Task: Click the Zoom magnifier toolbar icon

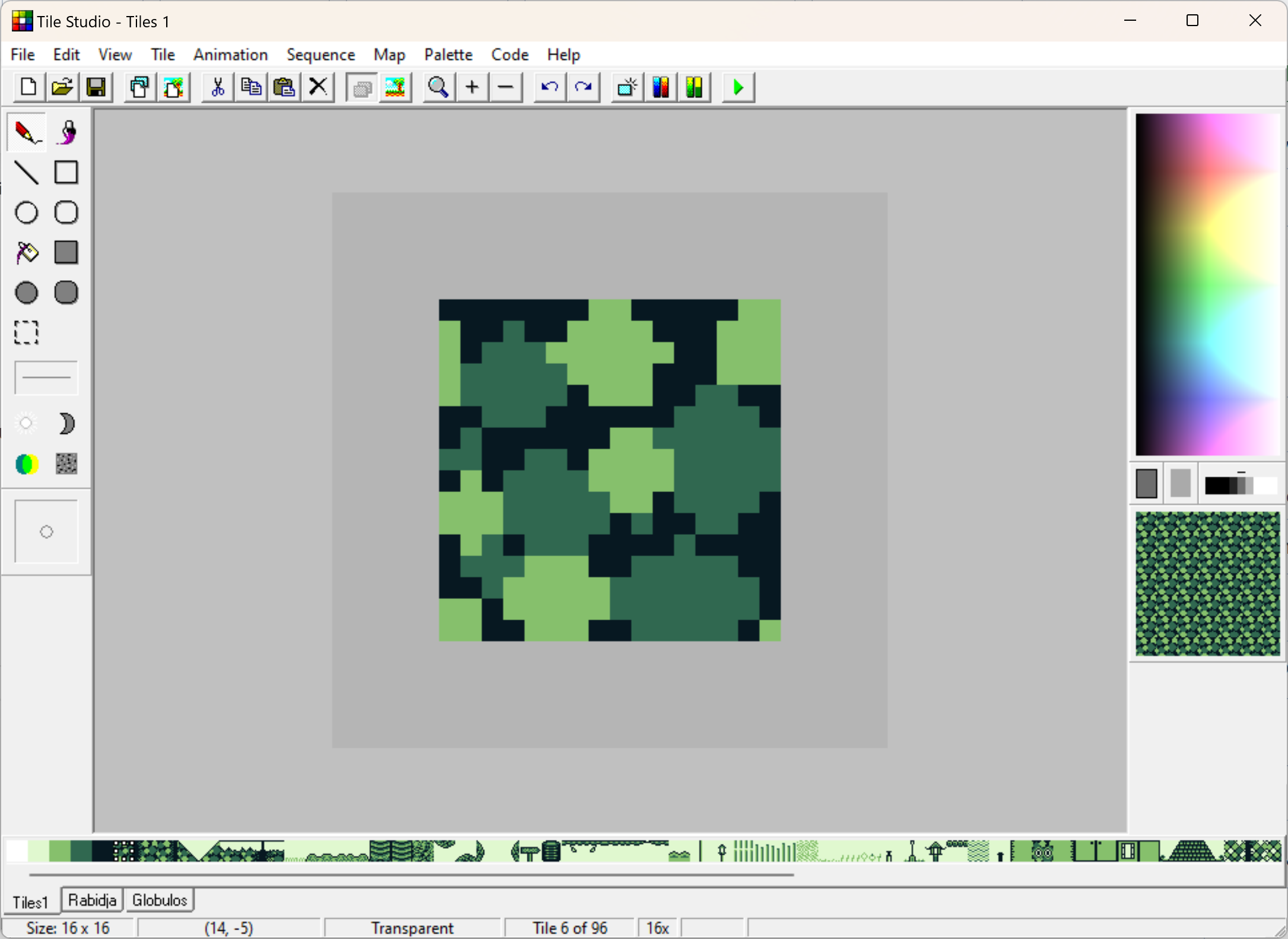Action: click(x=438, y=88)
